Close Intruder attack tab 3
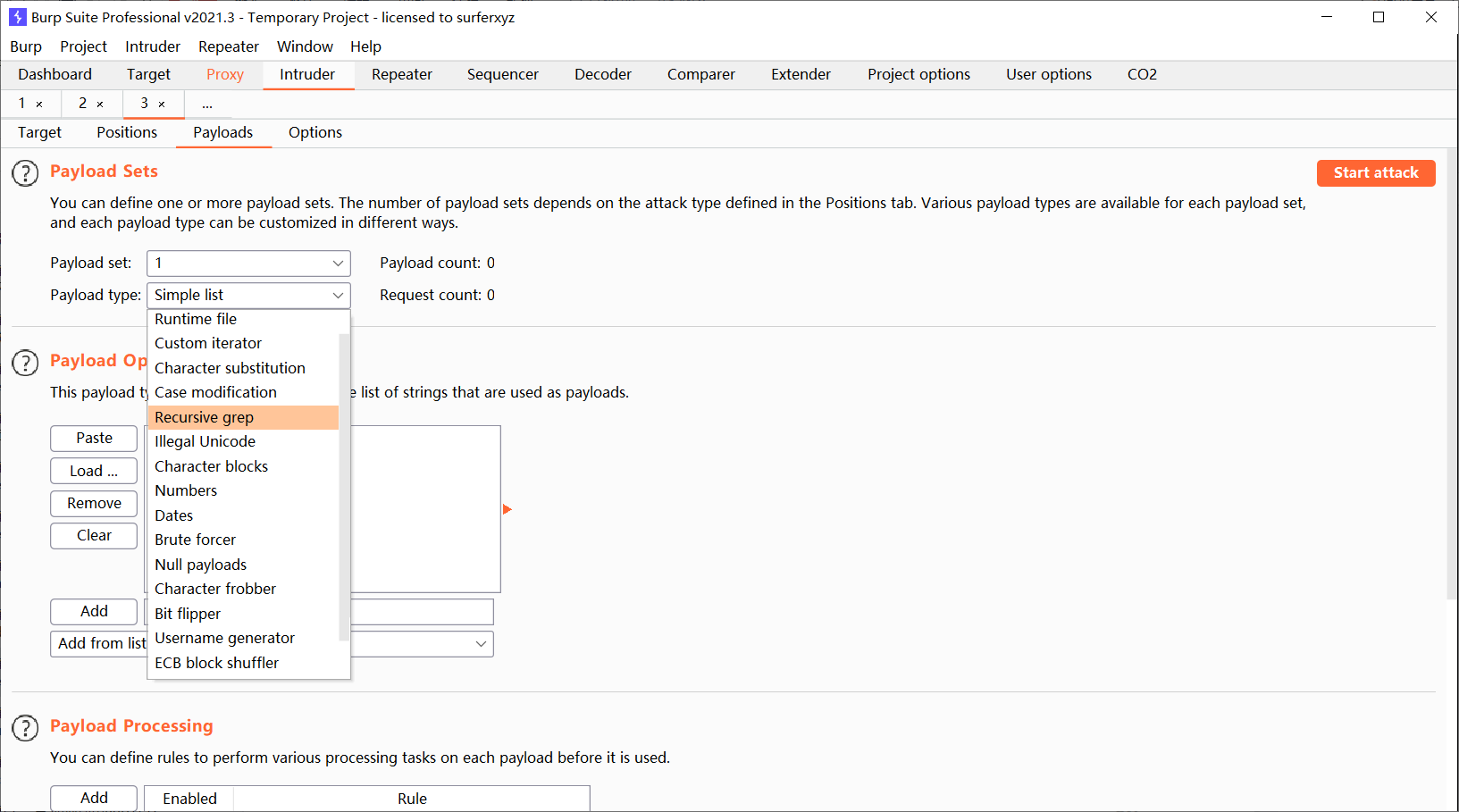Viewport: 1459px width, 812px height. coord(162,105)
